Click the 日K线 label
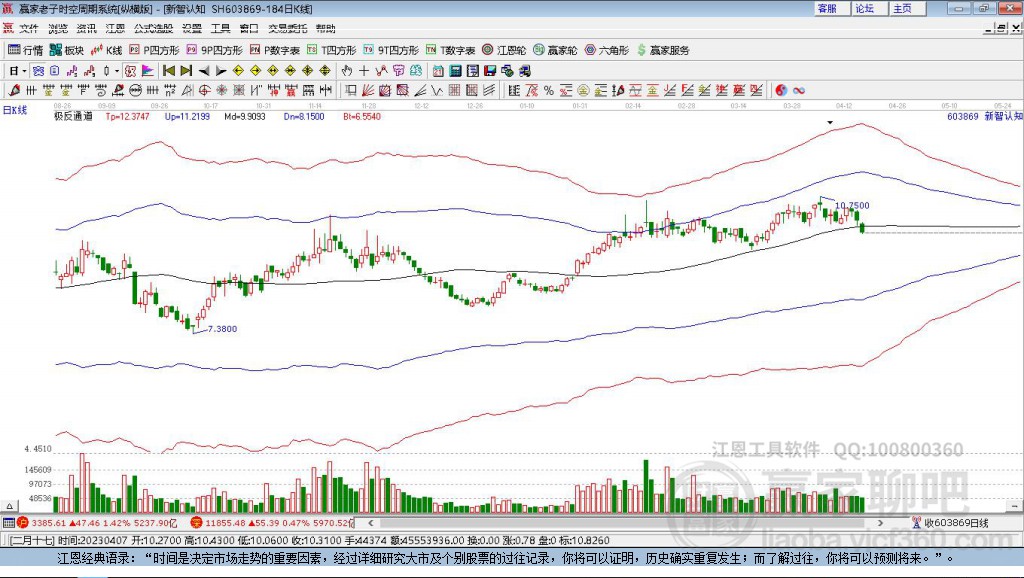This screenshot has width=1024, height=578. coord(15,110)
